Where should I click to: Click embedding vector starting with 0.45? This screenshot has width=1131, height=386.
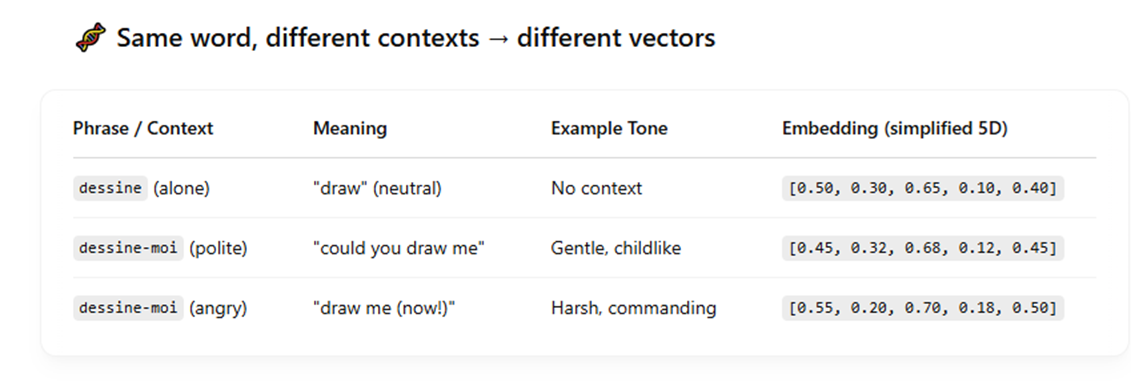[923, 248]
